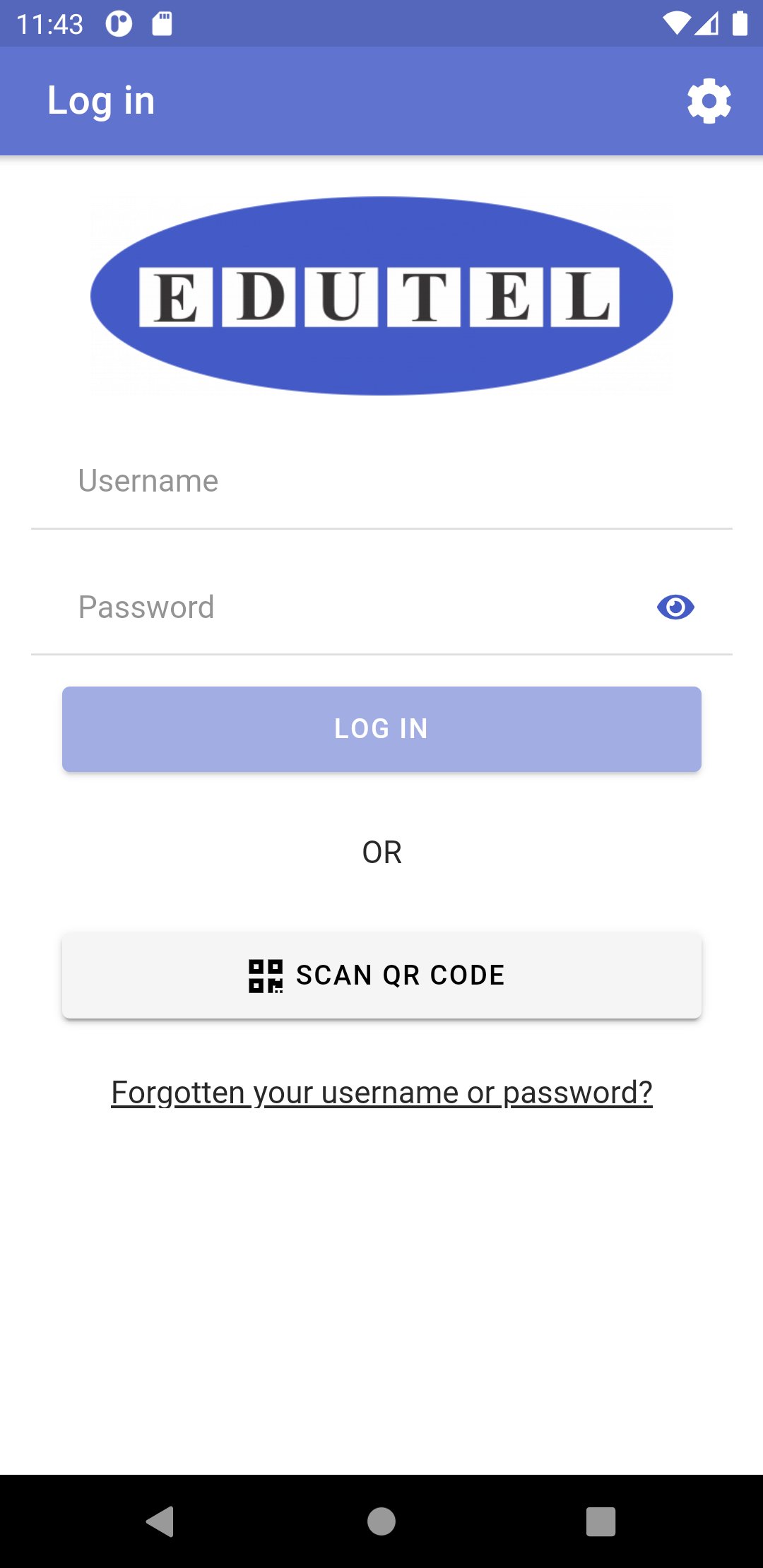Open the settings gear icon
Viewport: 763px width, 1568px height.
pos(709,100)
